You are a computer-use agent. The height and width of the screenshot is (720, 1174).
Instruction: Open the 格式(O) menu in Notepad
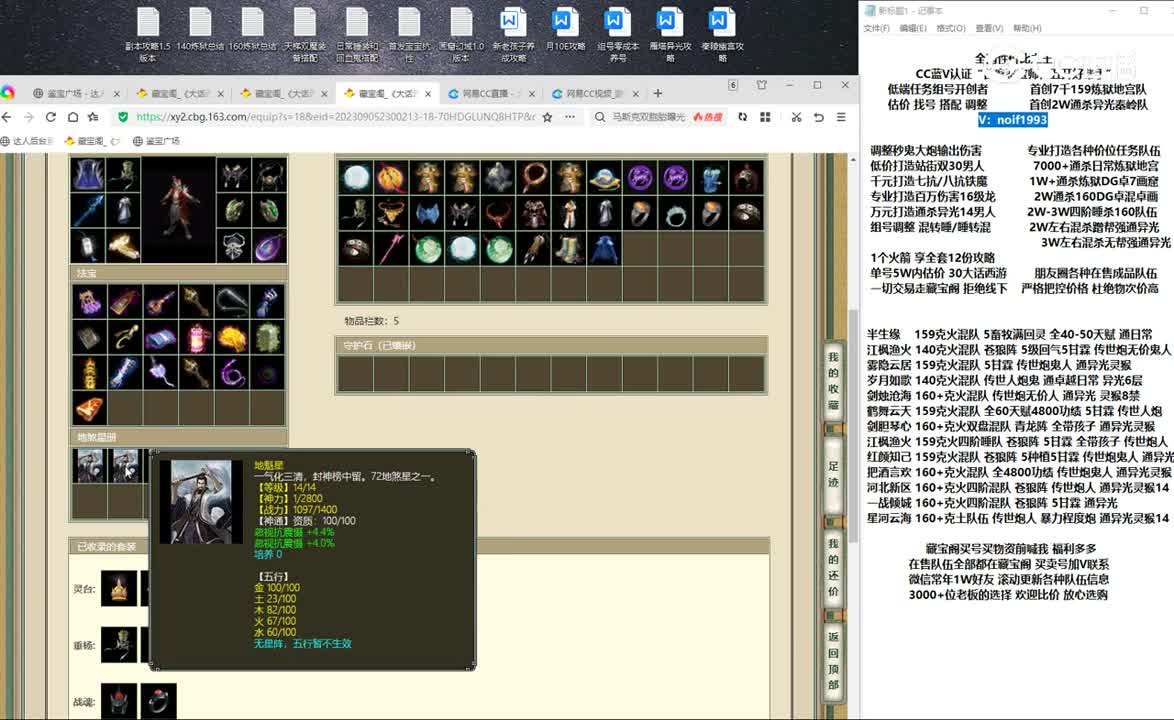click(951, 28)
